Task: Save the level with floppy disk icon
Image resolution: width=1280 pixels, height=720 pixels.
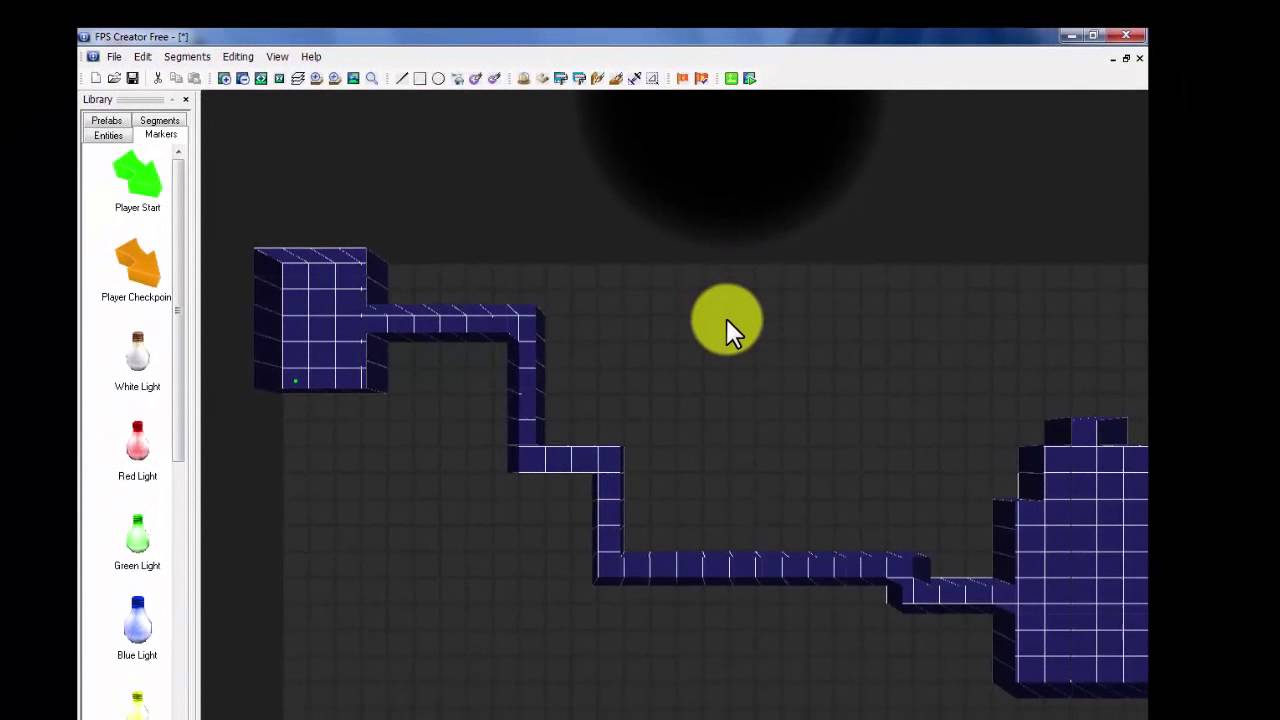Action: click(132, 78)
